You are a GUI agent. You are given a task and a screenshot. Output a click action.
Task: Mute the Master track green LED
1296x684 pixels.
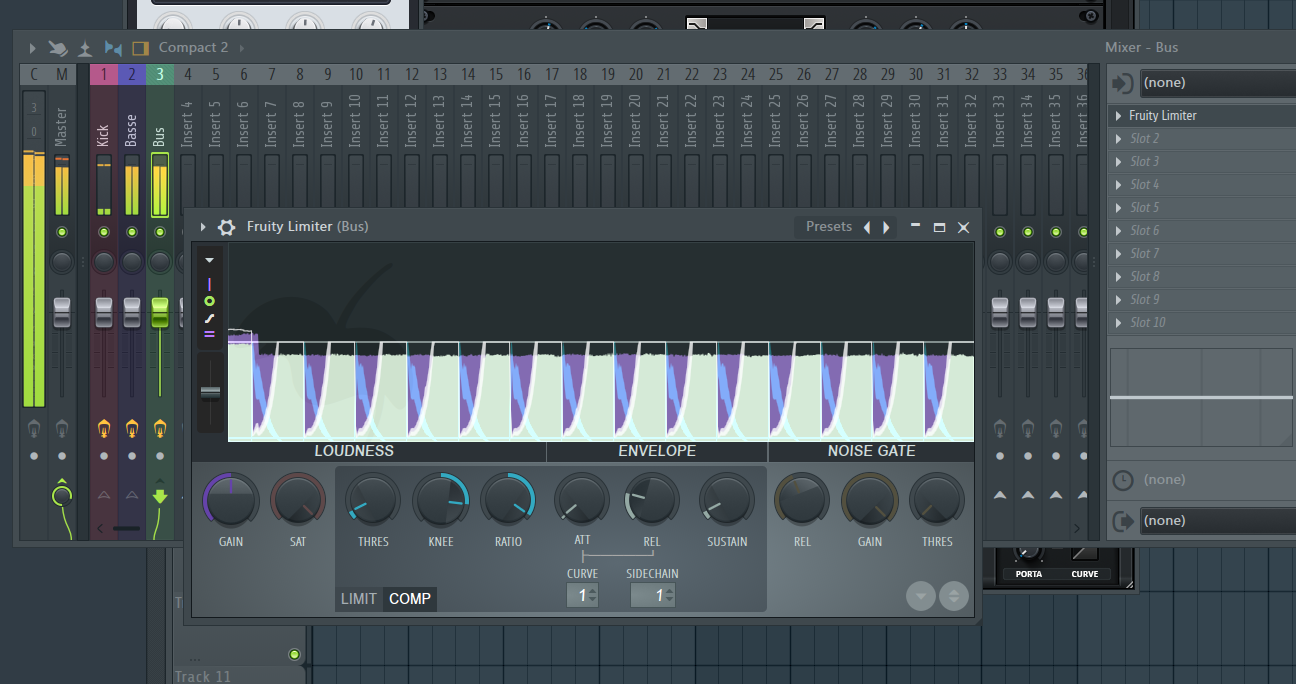pos(62,232)
